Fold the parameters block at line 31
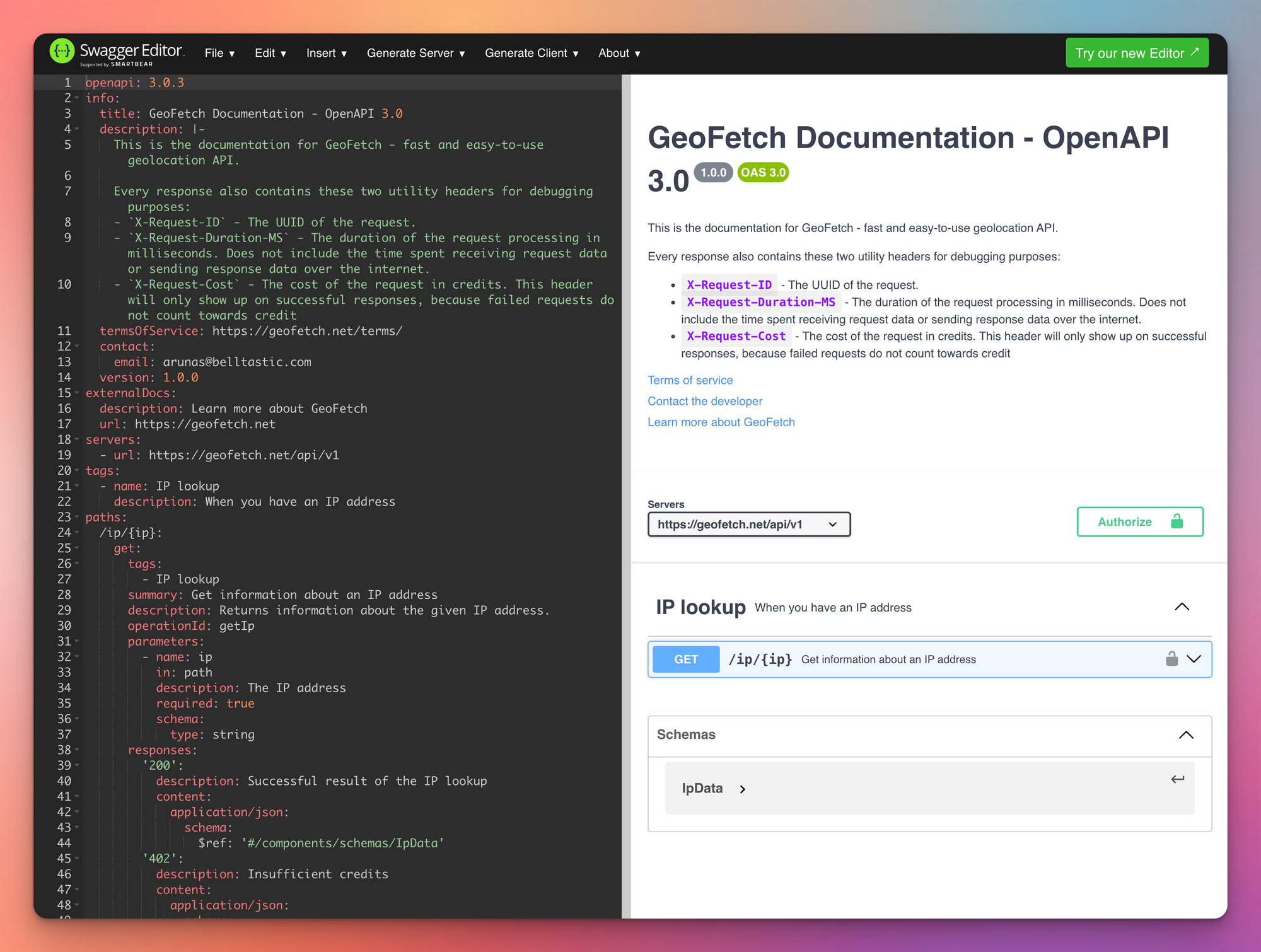The width and height of the screenshot is (1261, 952). pos(77,642)
